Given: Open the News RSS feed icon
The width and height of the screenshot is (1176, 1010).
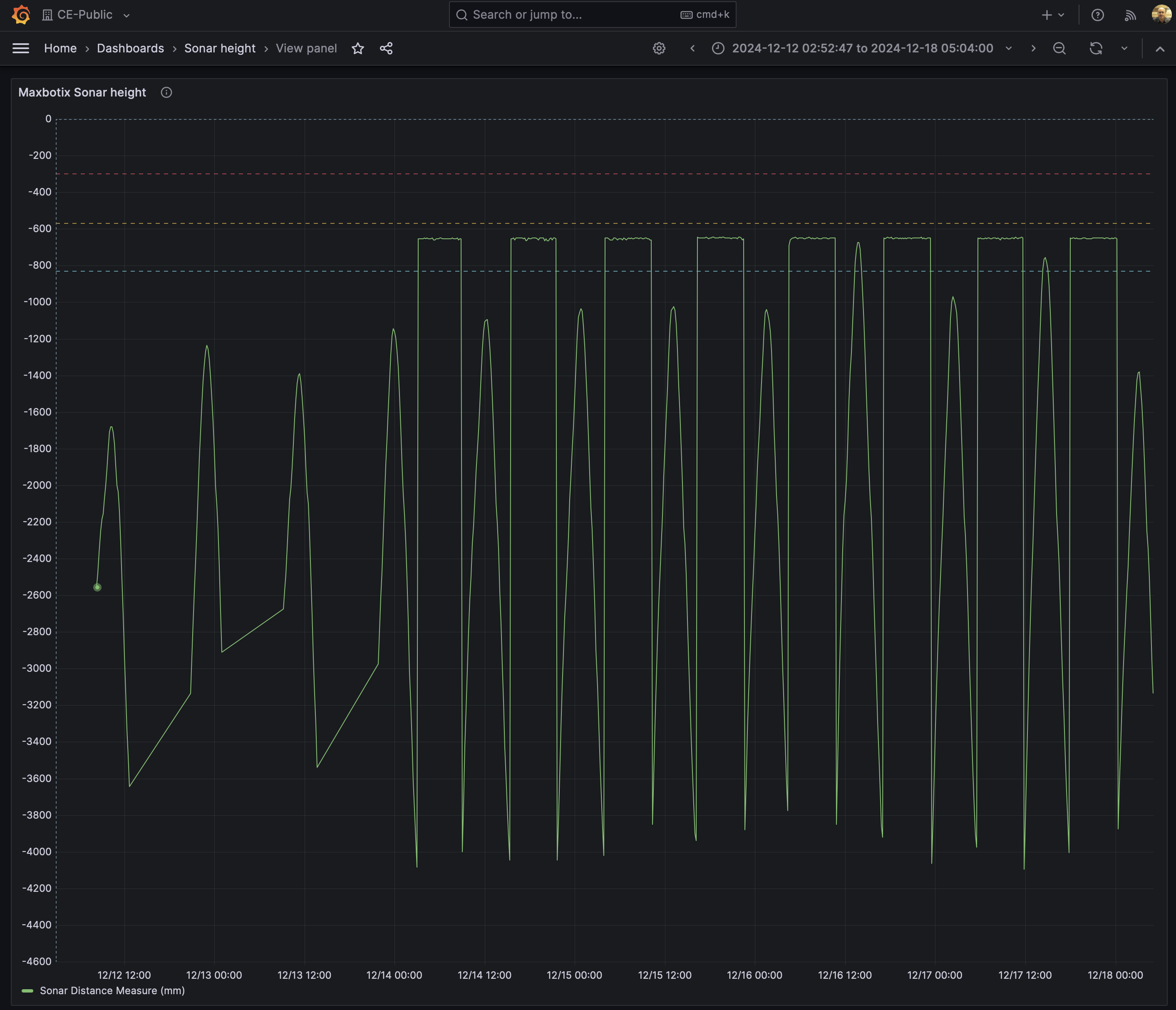Looking at the screenshot, I should coord(1130,15).
